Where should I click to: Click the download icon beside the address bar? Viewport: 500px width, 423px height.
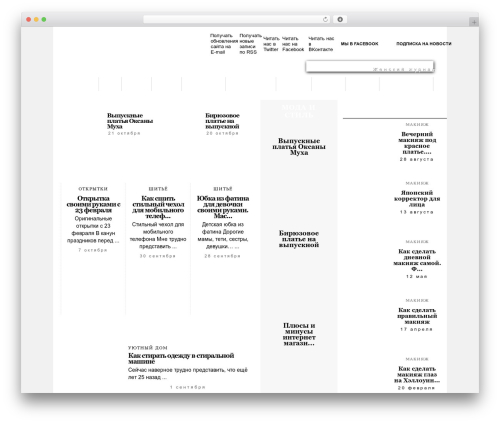tap(340, 20)
